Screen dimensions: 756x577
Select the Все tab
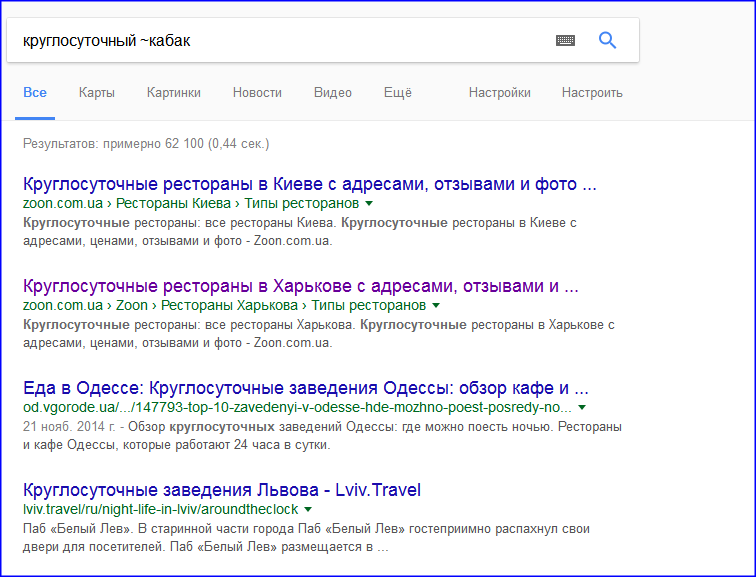35,93
